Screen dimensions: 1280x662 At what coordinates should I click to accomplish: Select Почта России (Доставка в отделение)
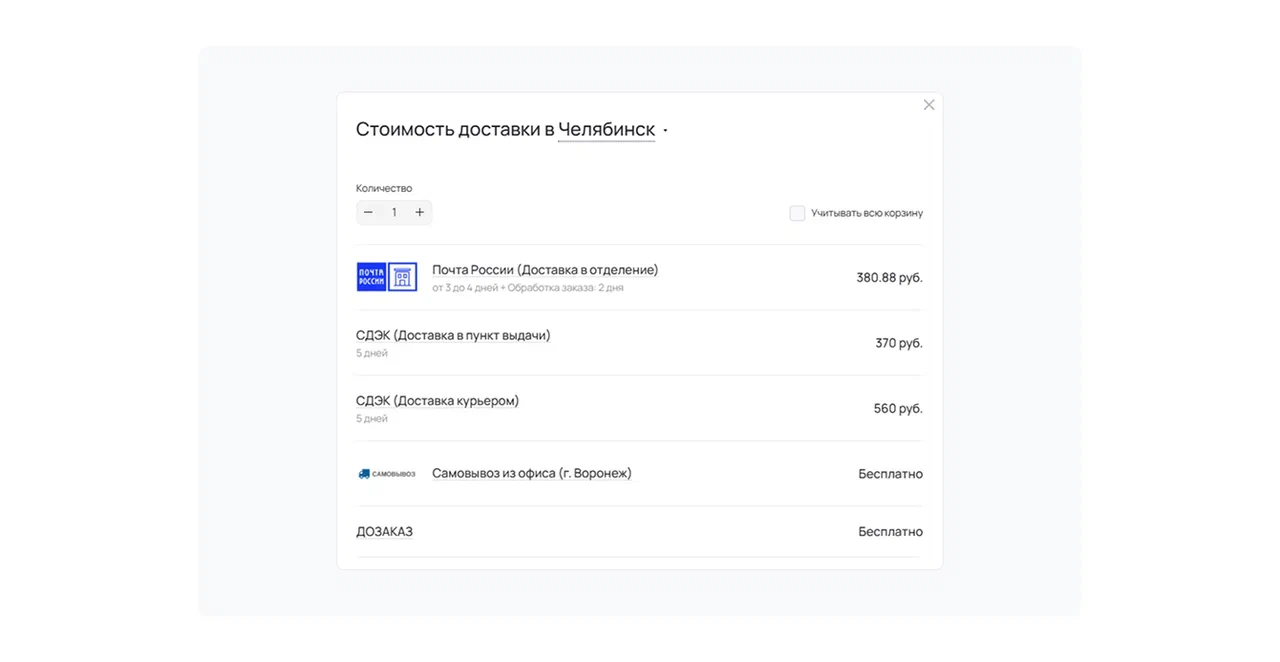pos(545,270)
